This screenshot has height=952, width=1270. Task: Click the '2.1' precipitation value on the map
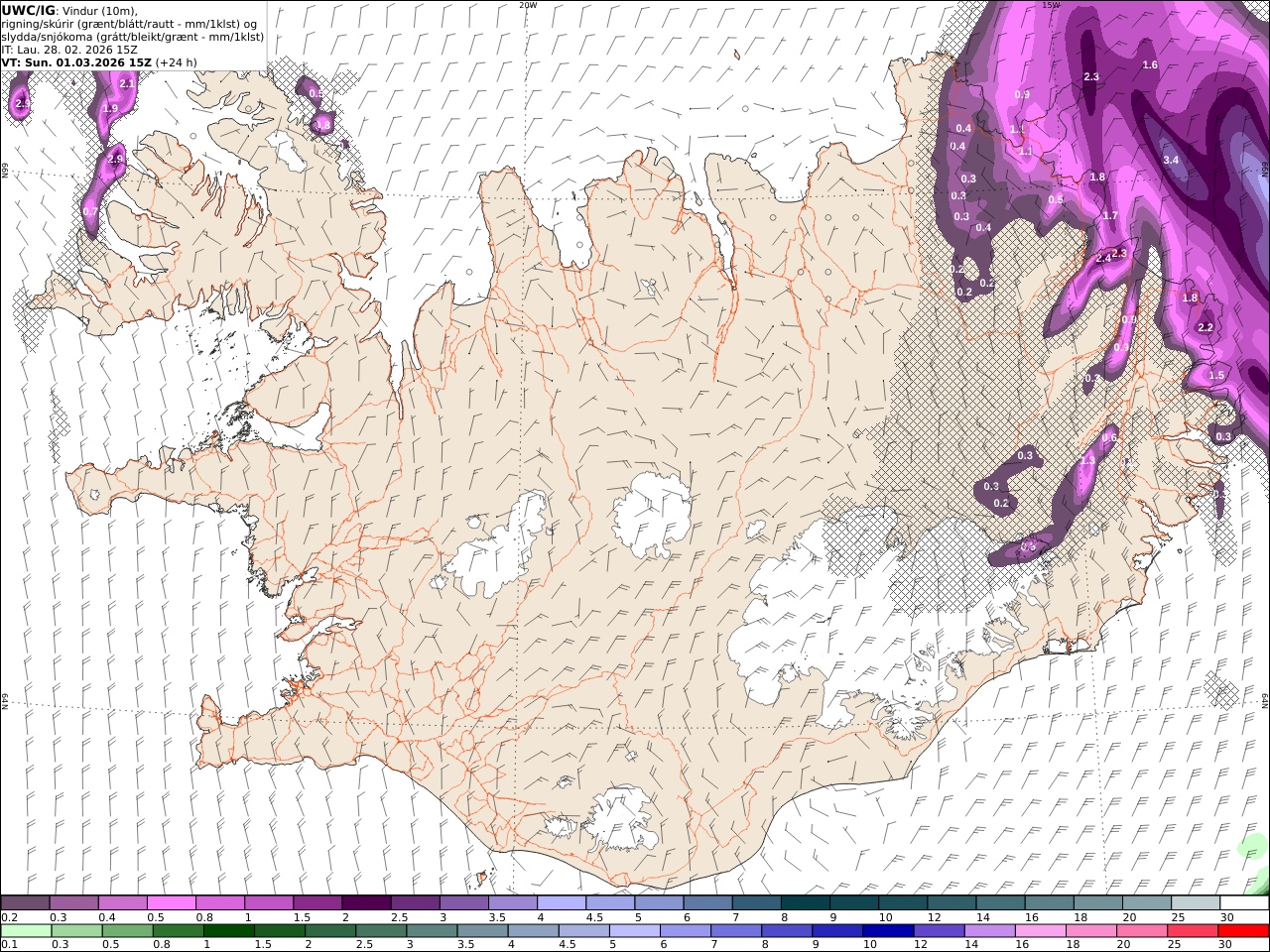(126, 84)
